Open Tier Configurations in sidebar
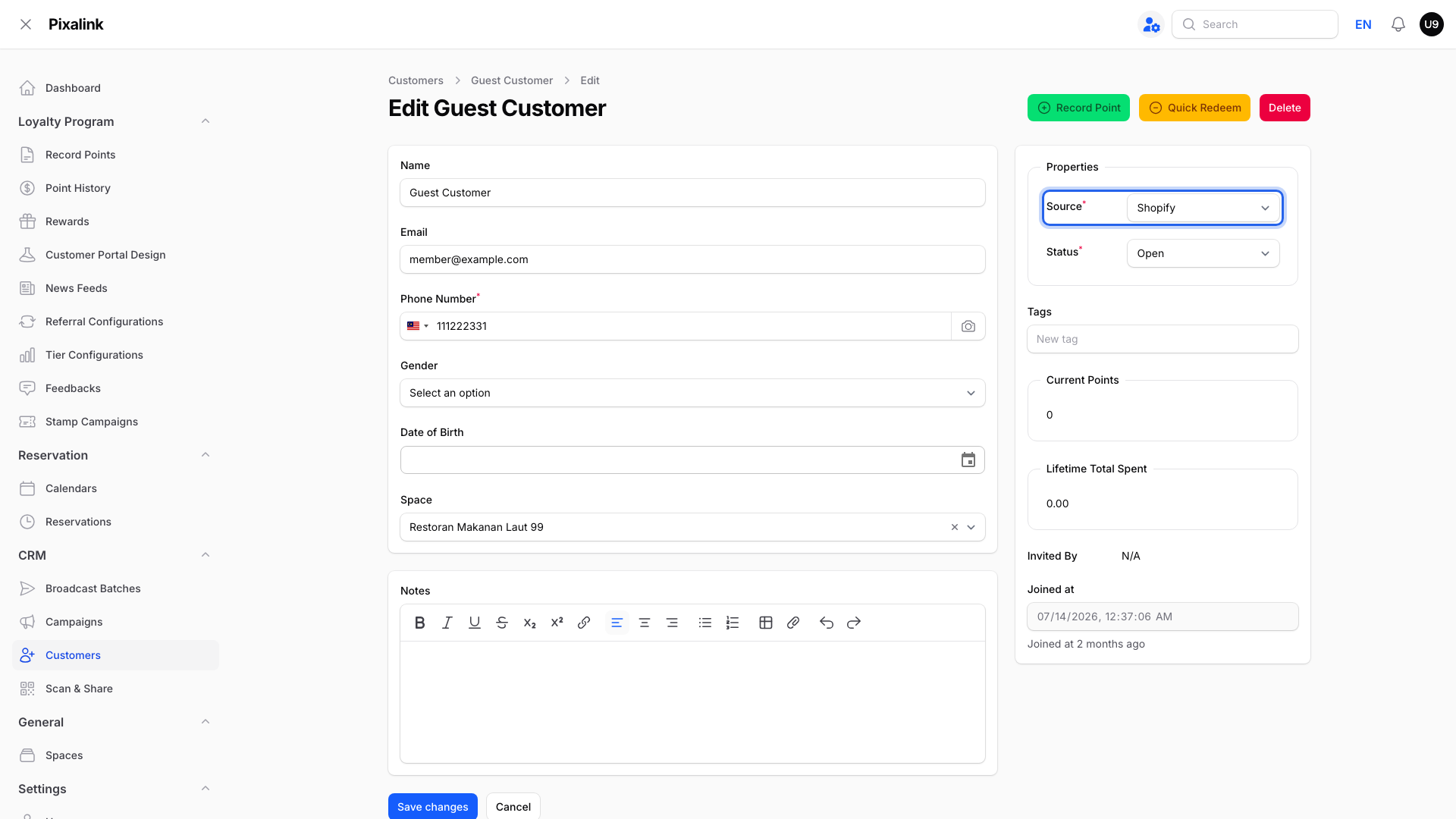The height and width of the screenshot is (819, 1456). (x=115, y=355)
